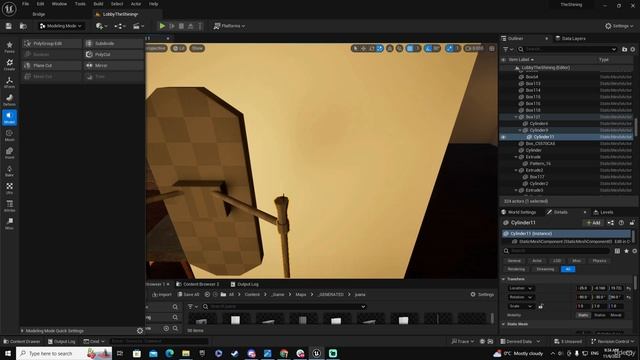Open the Mesh tool category in sidebar
Image resolution: width=640 pixels, height=360 pixels.
(x=9, y=135)
